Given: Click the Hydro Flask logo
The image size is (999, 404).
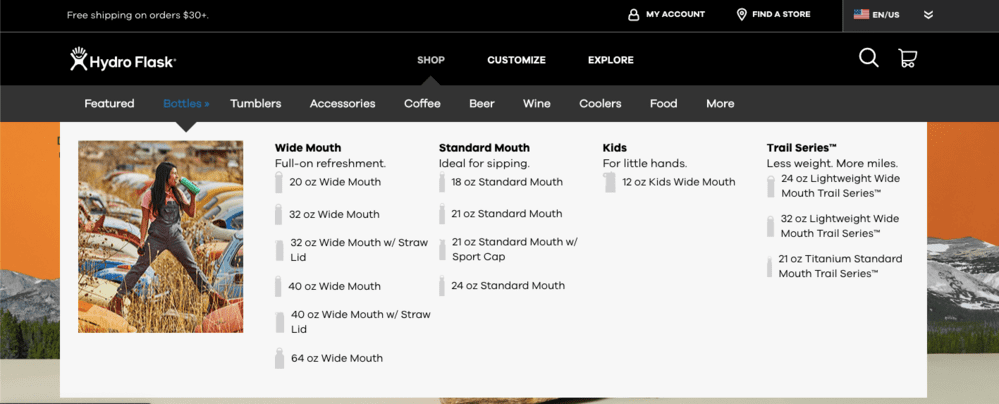Looking at the screenshot, I should click(x=123, y=59).
